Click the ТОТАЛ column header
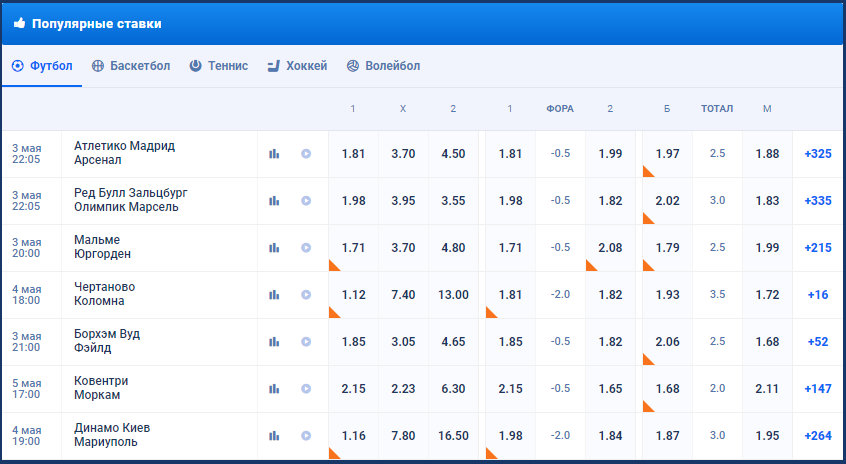Image resolution: width=846 pixels, height=464 pixels. pos(717,109)
